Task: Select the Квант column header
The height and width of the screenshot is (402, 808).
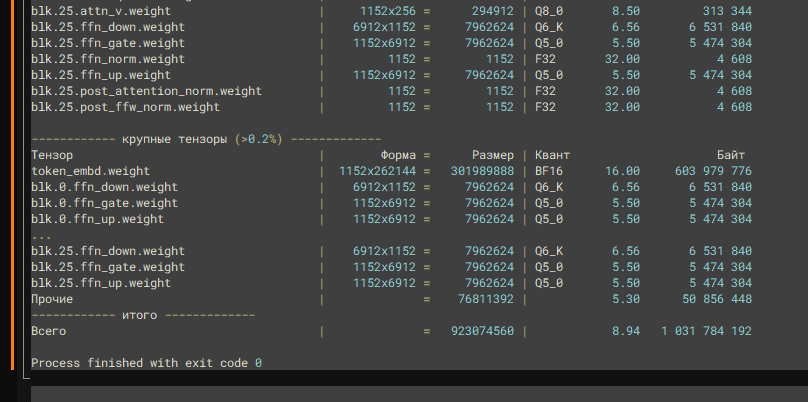Action: point(552,155)
